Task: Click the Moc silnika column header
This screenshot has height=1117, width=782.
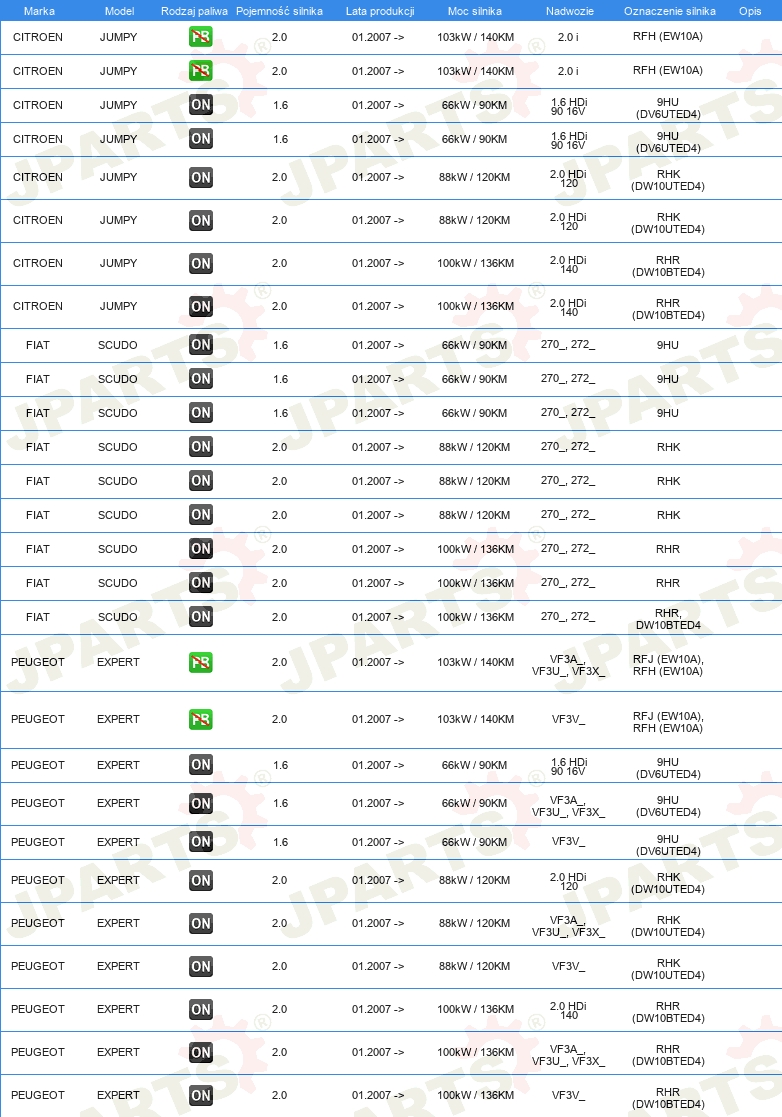Action: click(x=474, y=11)
